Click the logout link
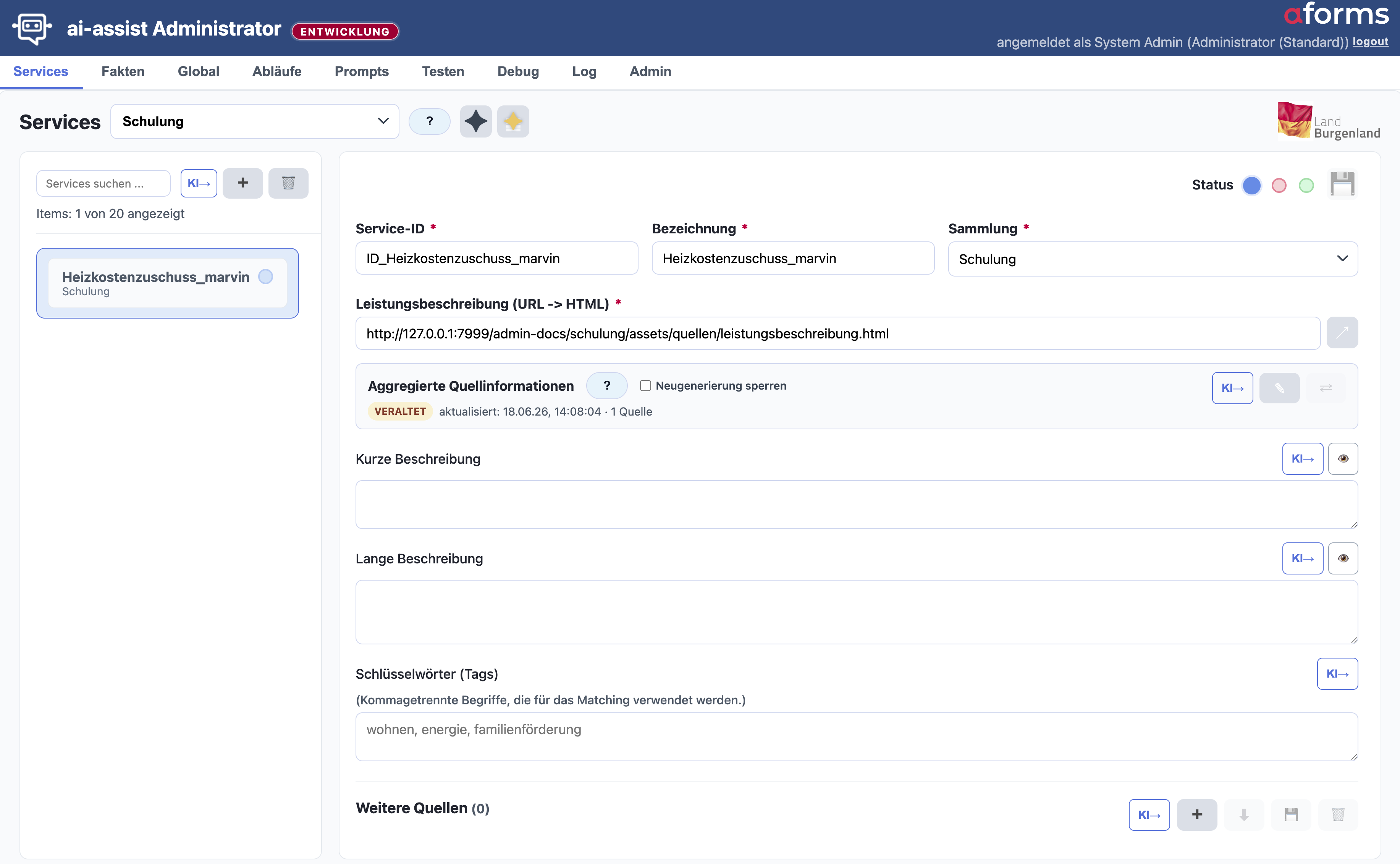This screenshot has width=1400, height=864. (x=1370, y=42)
